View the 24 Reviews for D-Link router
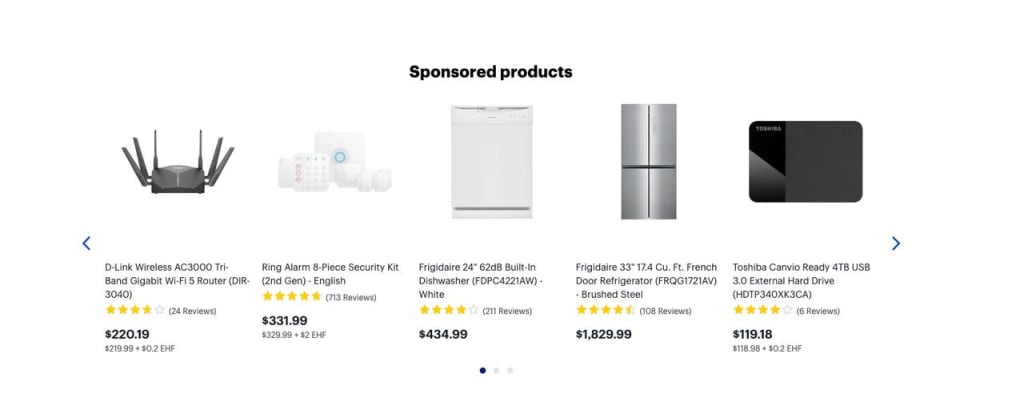Viewport: 1024px width, 418px height. pos(192,311)
